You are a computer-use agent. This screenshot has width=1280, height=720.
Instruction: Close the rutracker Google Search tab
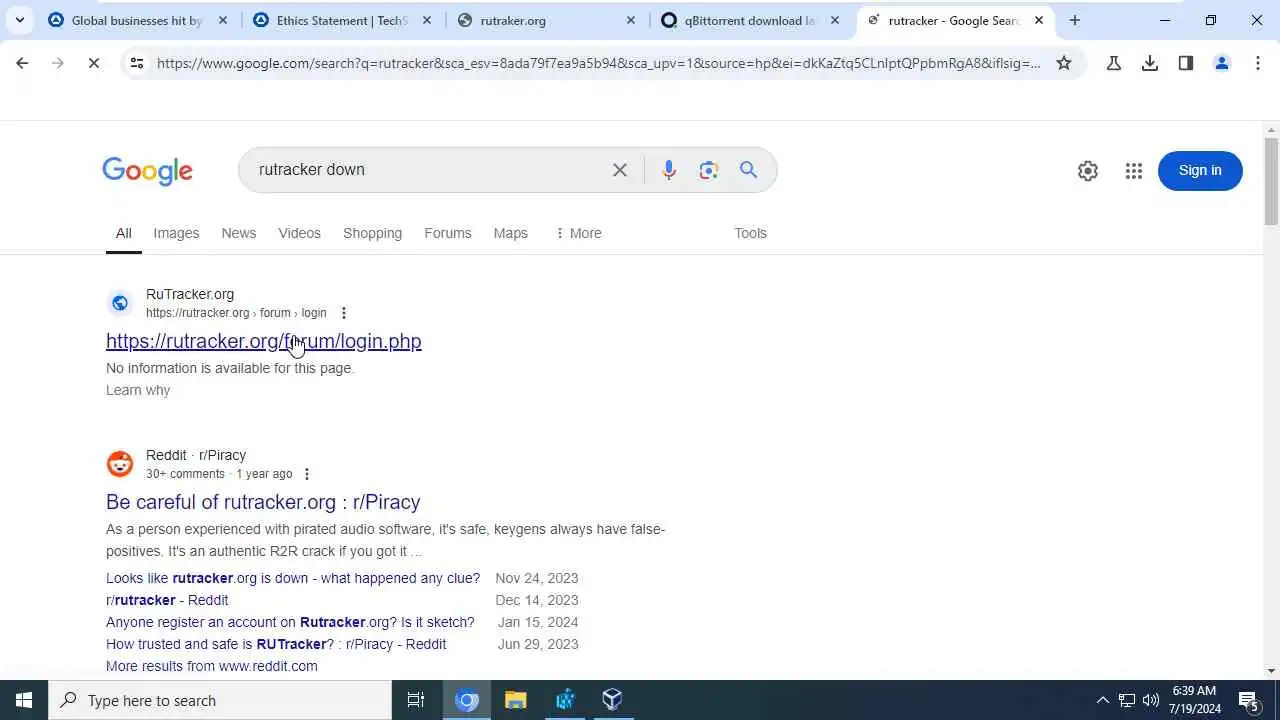[x=1039, y=20]
